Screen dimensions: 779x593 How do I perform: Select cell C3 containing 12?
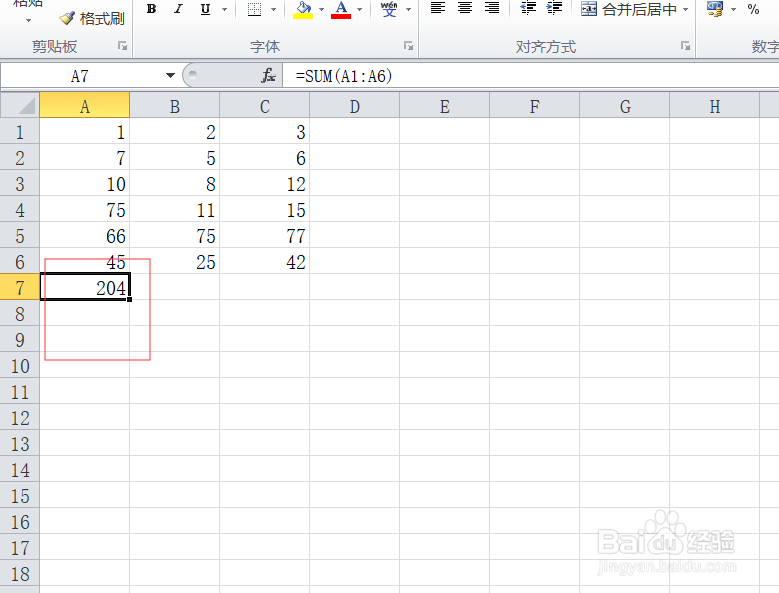click(265, 183)
